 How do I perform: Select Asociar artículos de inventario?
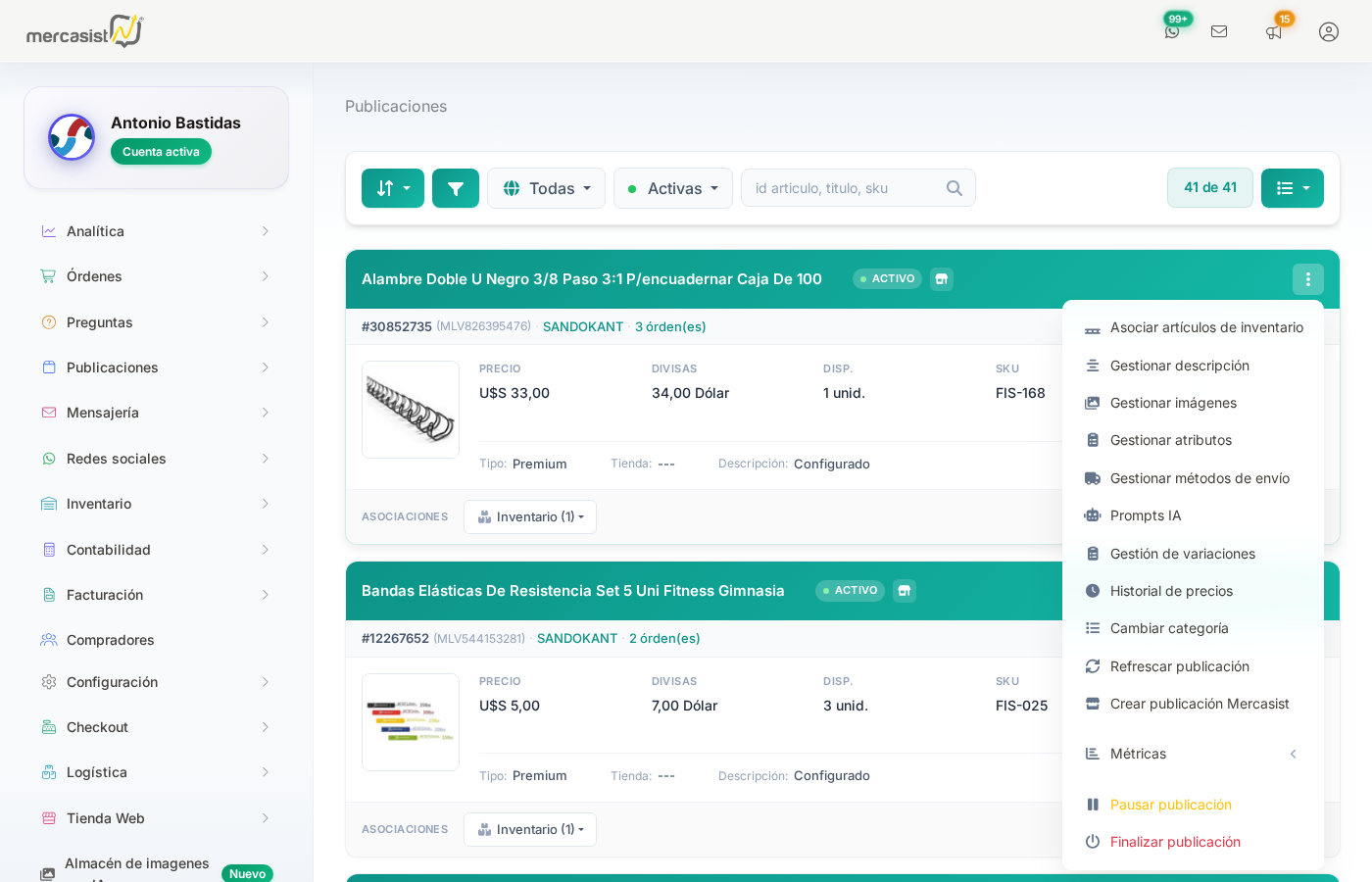pos(1193,327)
